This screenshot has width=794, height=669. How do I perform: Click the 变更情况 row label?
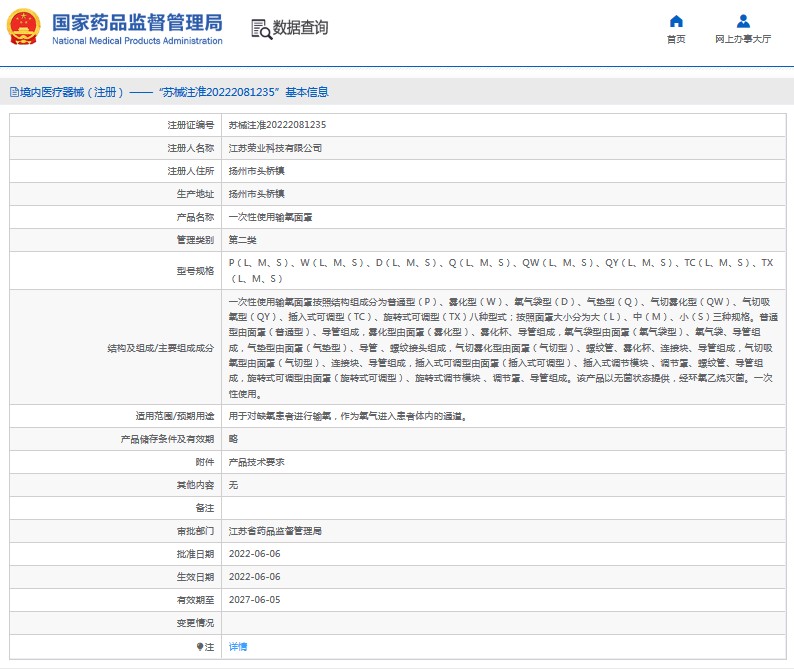[195, 623]
